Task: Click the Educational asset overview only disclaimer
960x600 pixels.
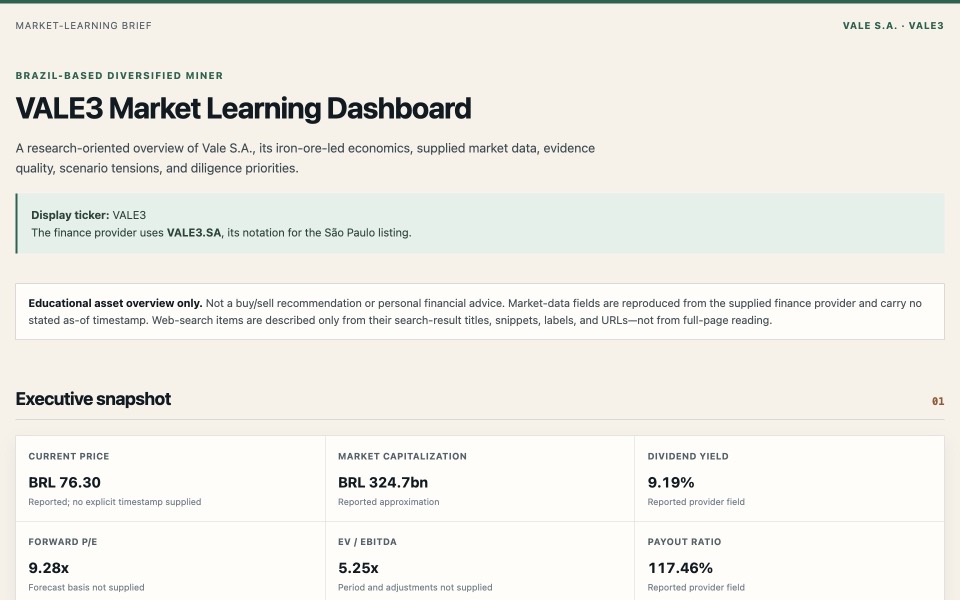Action: (479, 312)
